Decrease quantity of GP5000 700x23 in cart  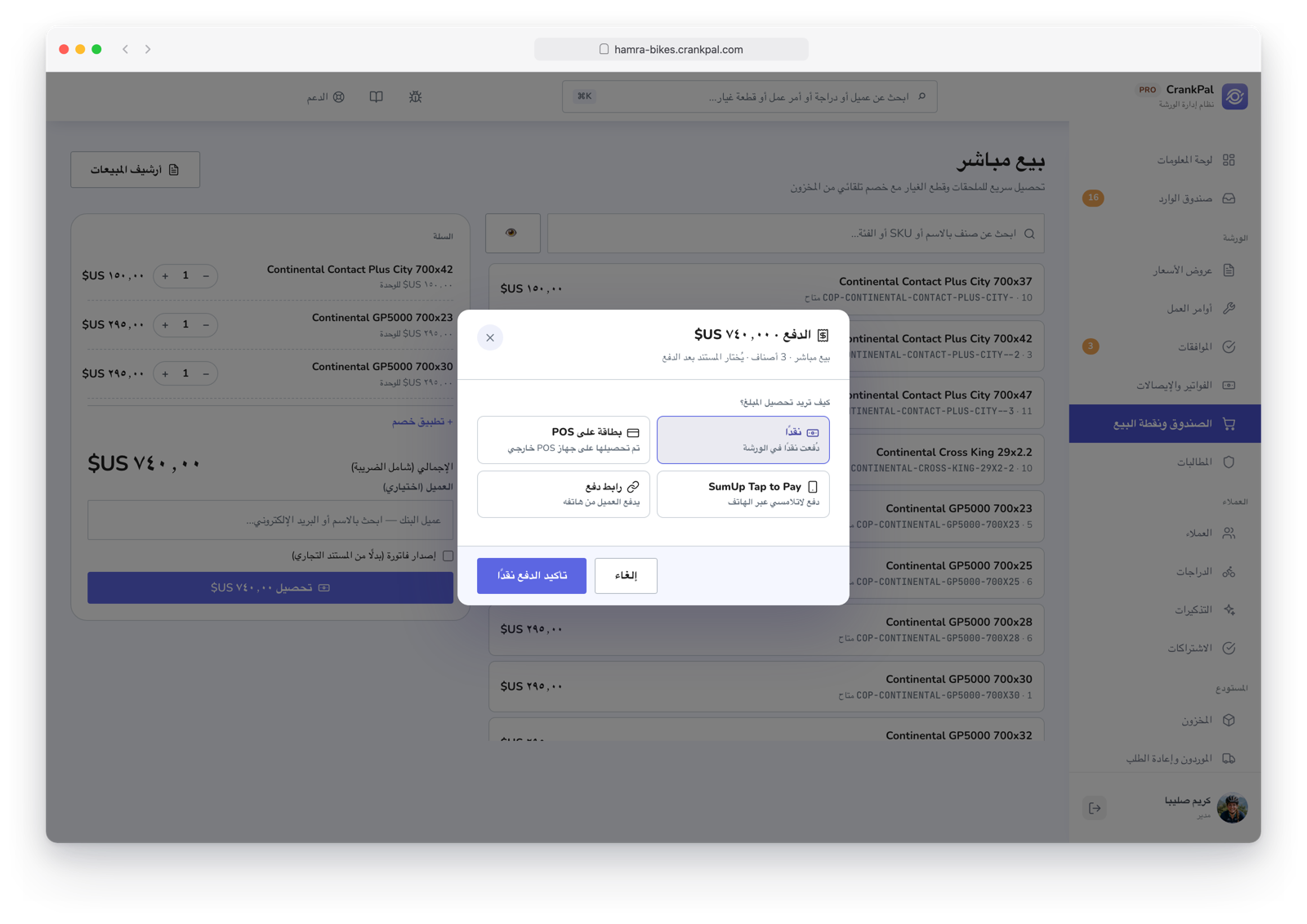pos(206,325)
